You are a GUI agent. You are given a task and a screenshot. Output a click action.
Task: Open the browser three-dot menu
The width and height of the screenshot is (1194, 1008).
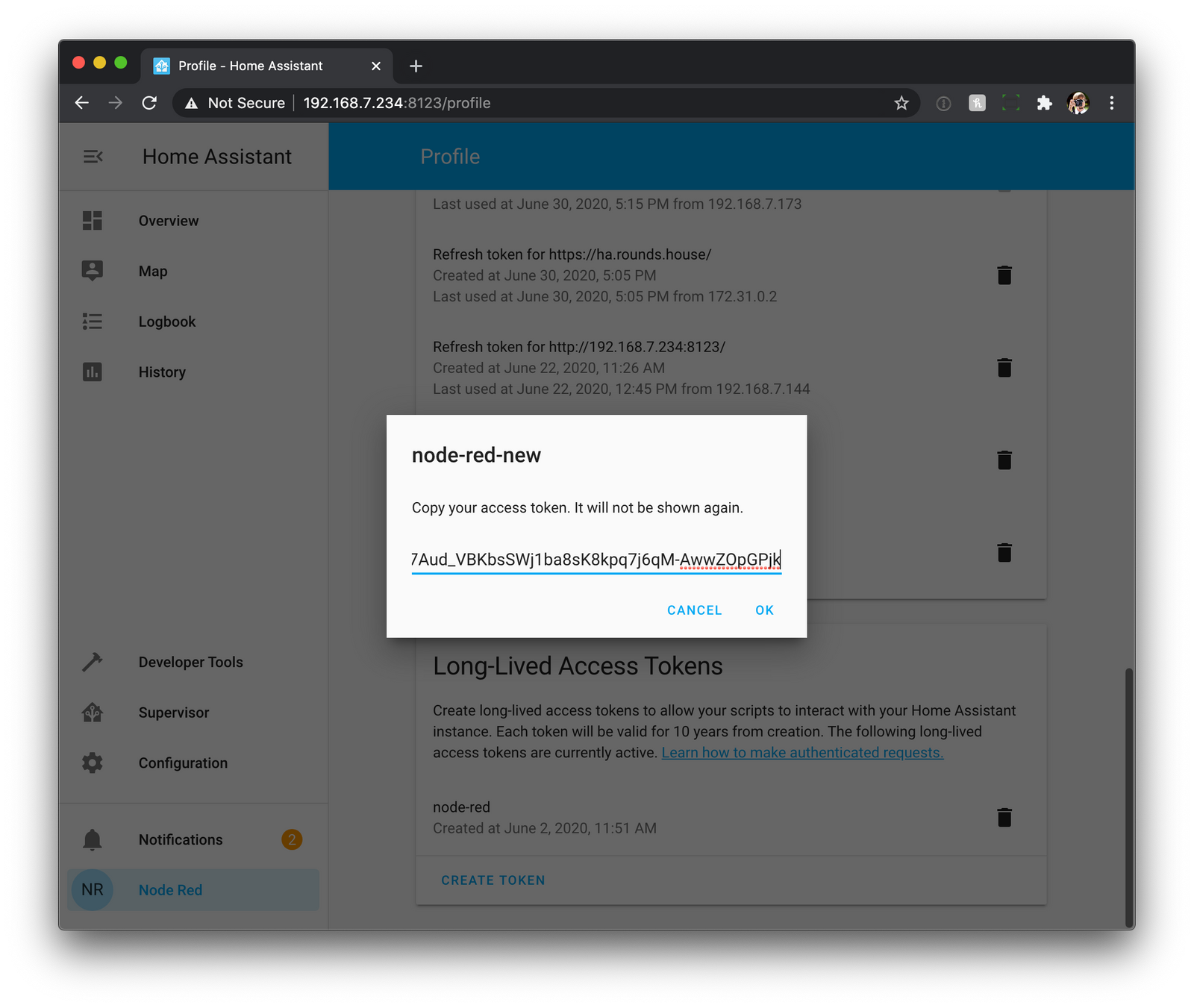(x=1111, y=102)
